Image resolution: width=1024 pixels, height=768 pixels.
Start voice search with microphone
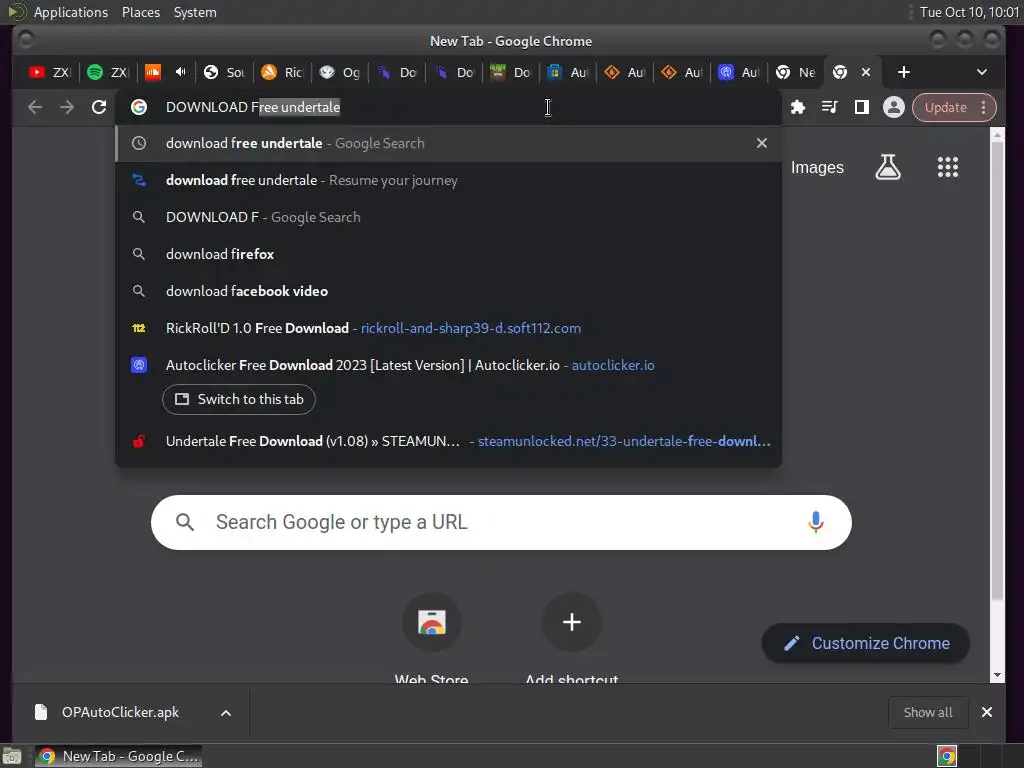pos(815,522)
